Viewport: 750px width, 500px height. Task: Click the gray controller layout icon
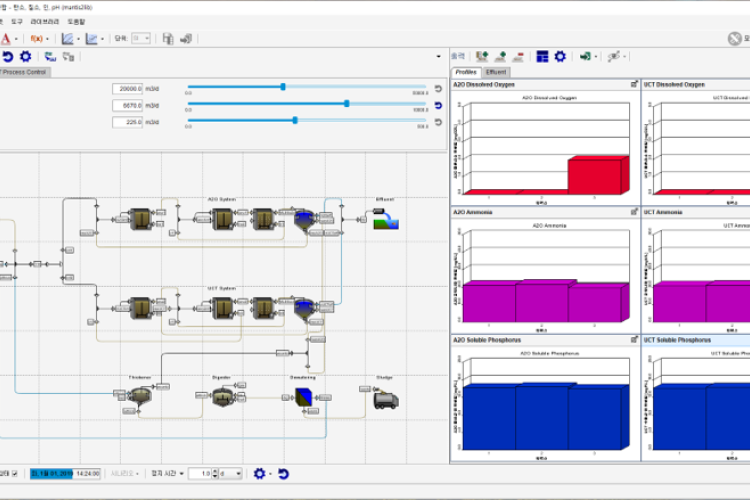(68, 56)
